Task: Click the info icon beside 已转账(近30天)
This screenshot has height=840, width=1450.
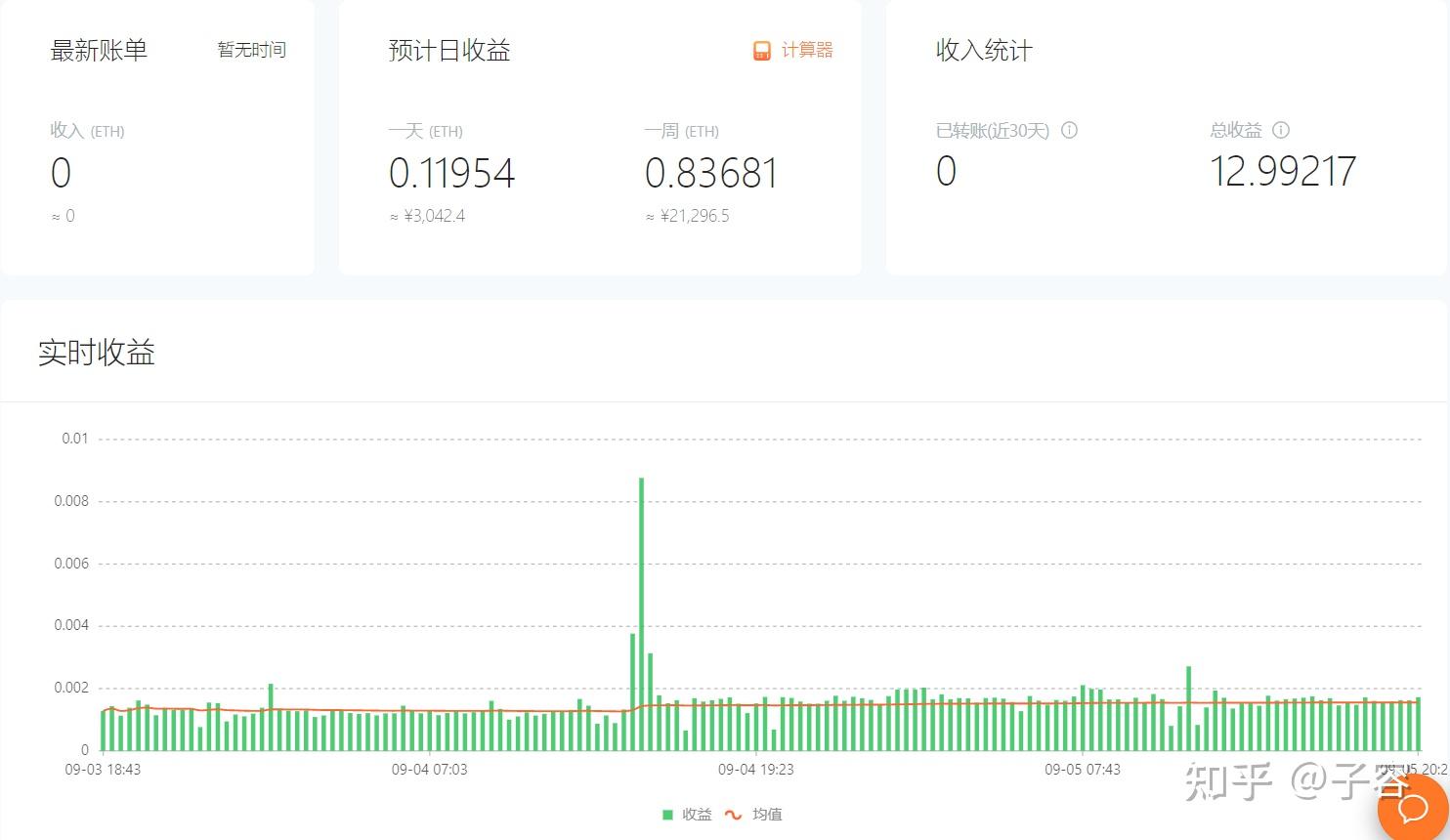Action: tap(1071, 130)
